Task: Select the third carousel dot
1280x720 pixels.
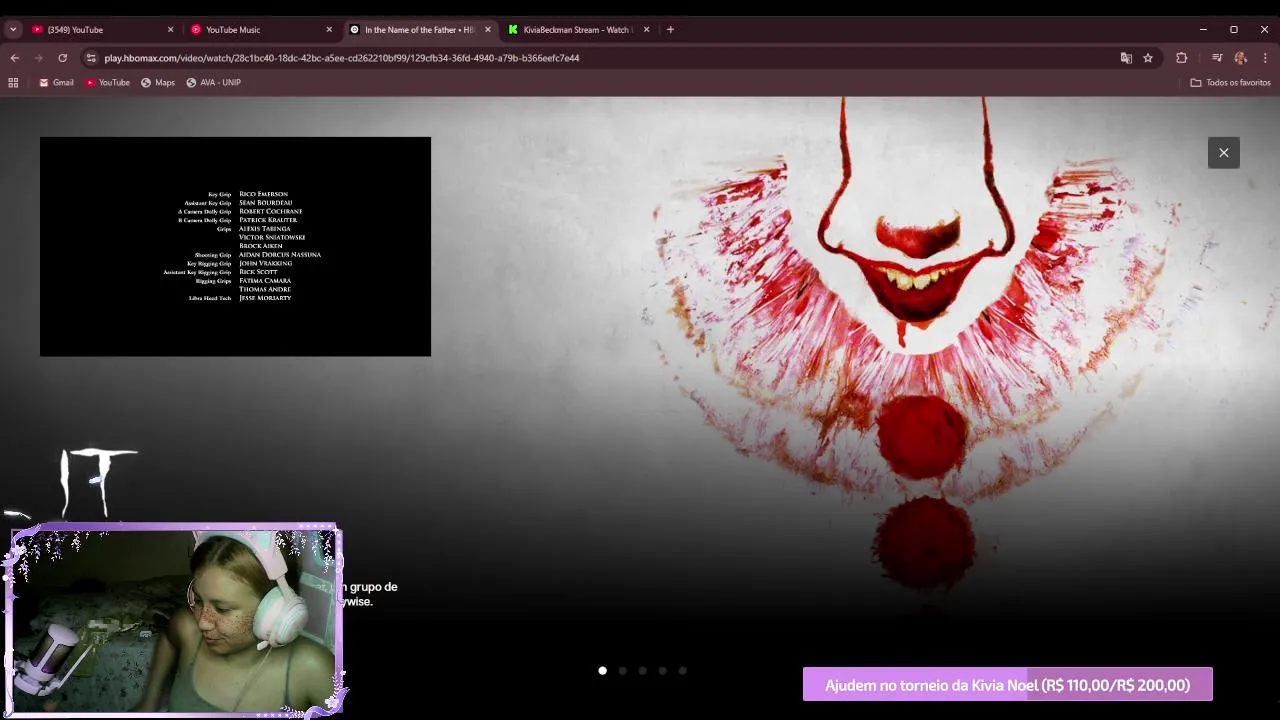Action: click(642, 671)
